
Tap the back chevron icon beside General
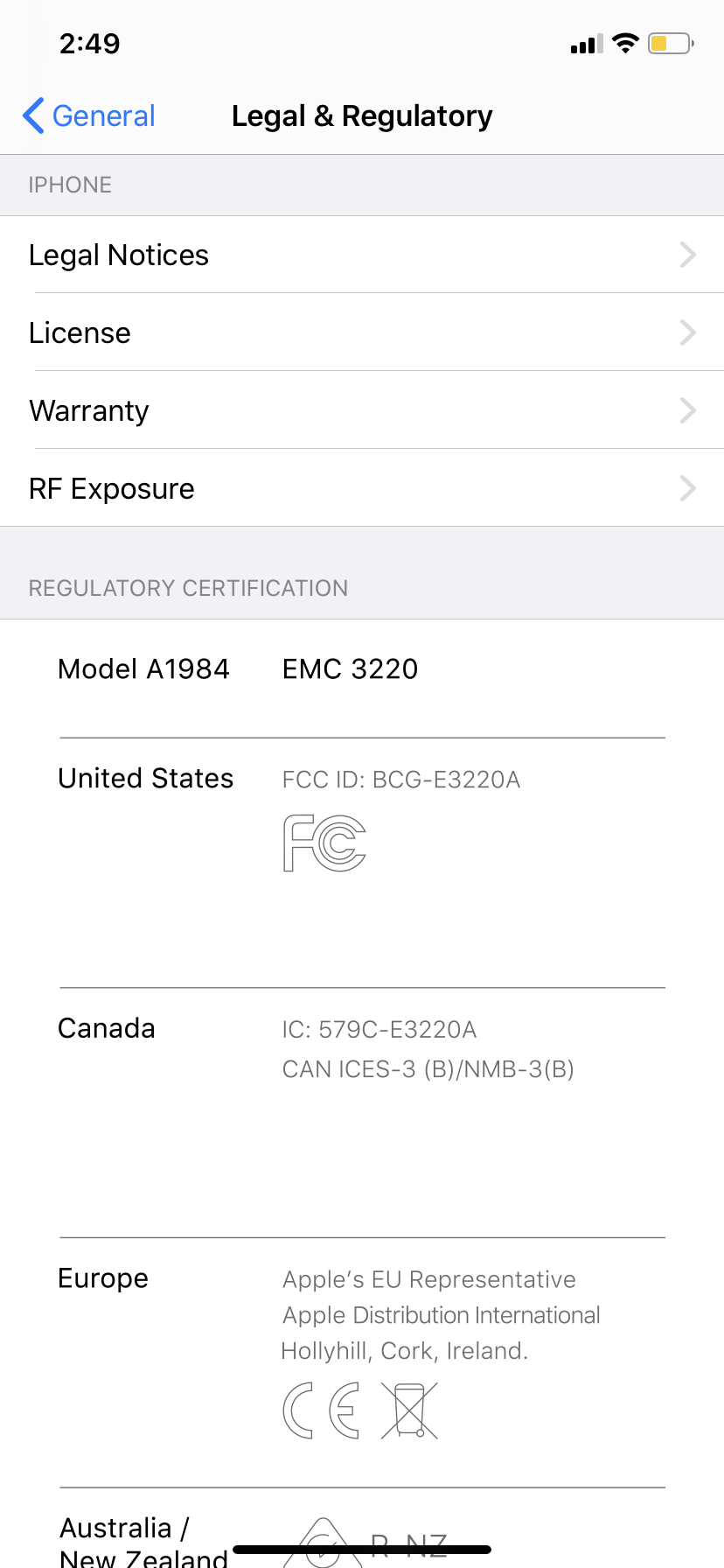[33, 115]
